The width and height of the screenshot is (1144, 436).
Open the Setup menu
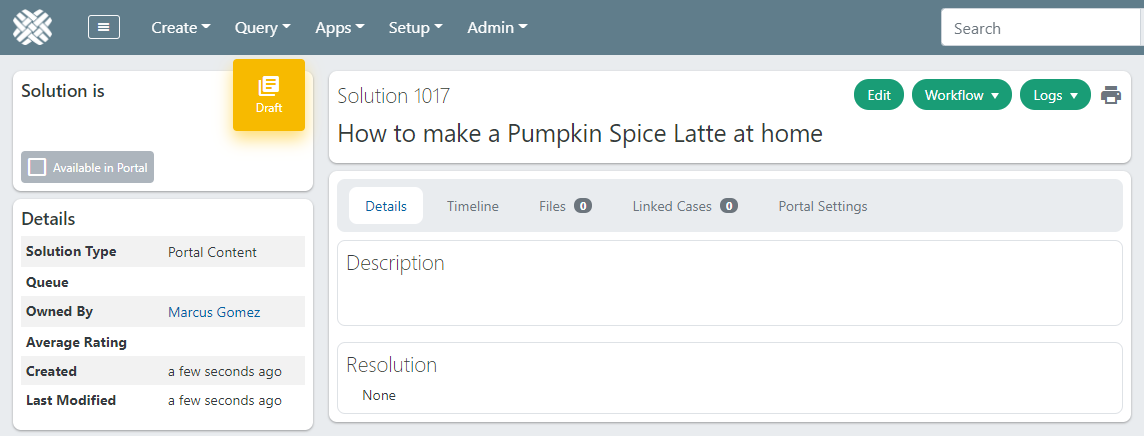pos(415,28)
